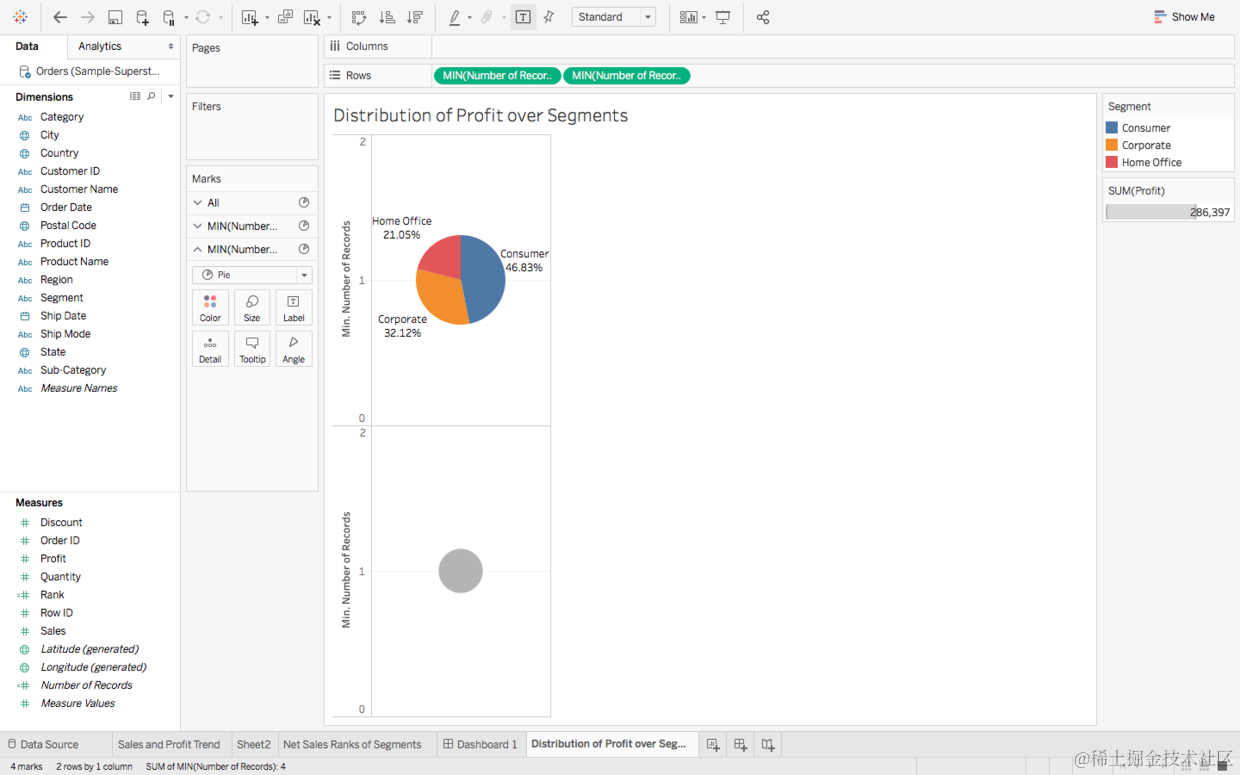Select the Sub-Category dimension
This screenshot has width=1240, height=775.
point(73,370)
